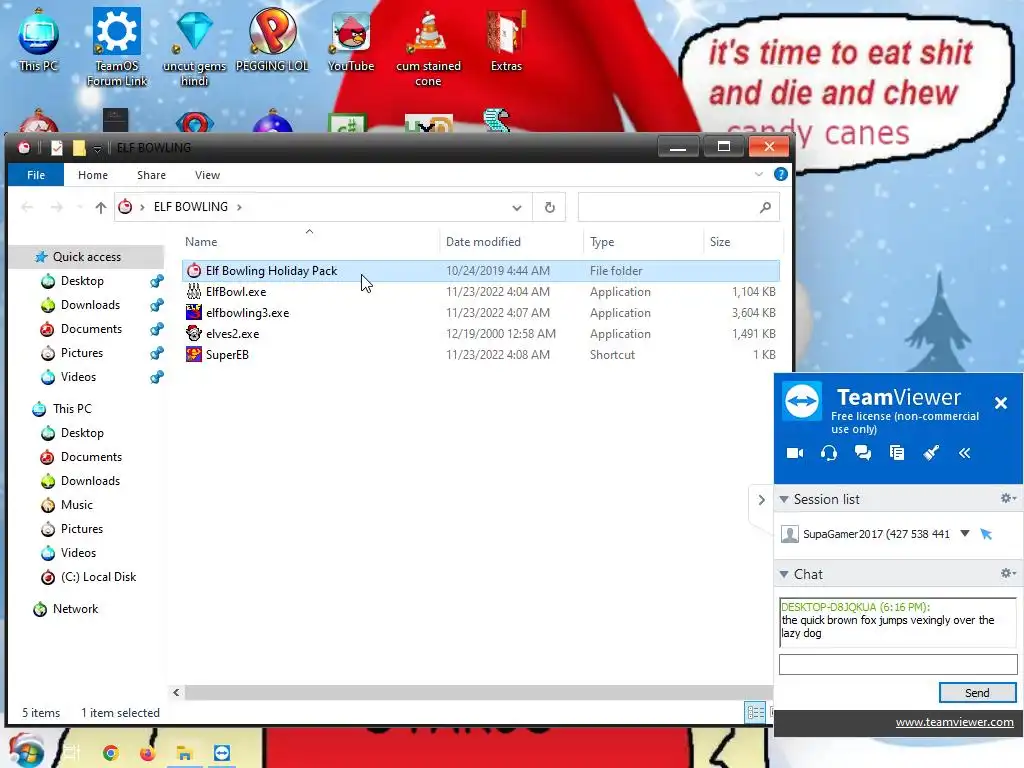Click the Explorer search box
This screenshot has width=1024, height=768.
tap(678, 207)
